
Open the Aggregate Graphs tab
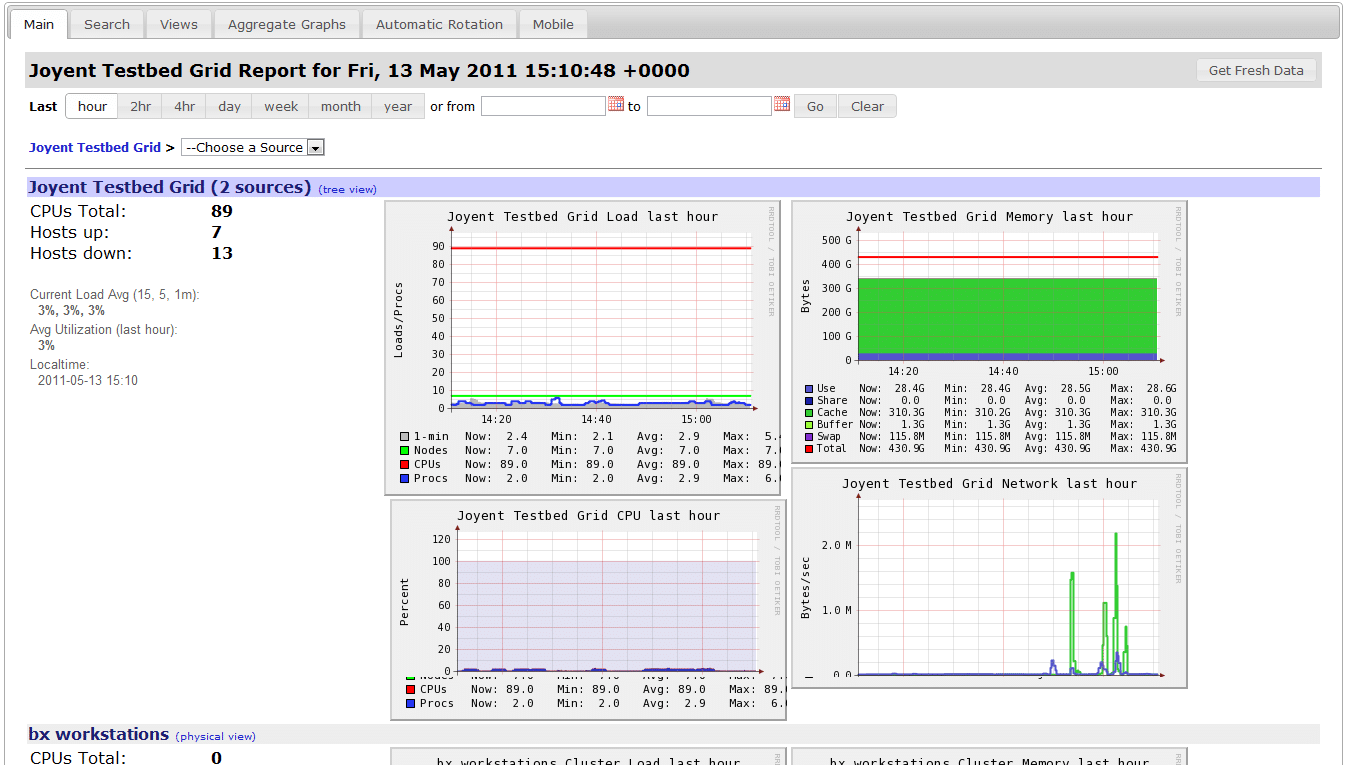(286, 24)
